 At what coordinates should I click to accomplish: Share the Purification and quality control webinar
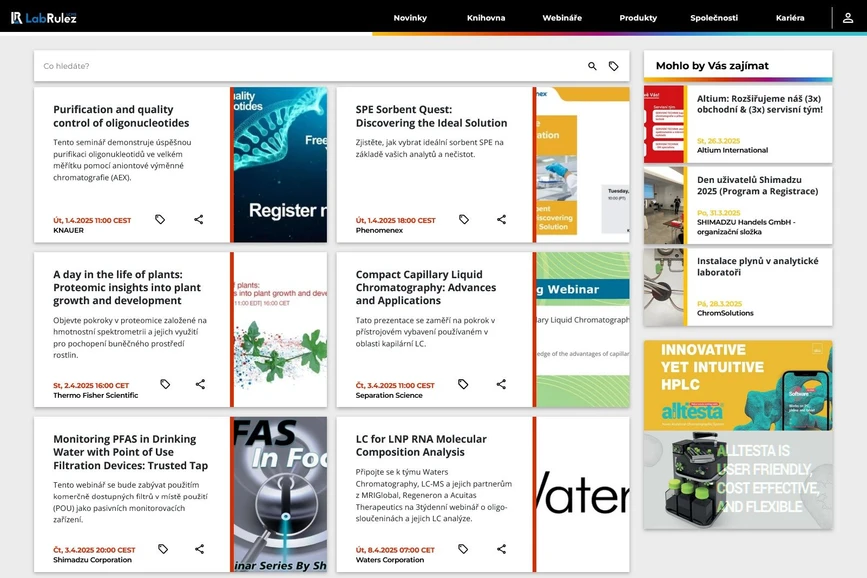point(199,219)
